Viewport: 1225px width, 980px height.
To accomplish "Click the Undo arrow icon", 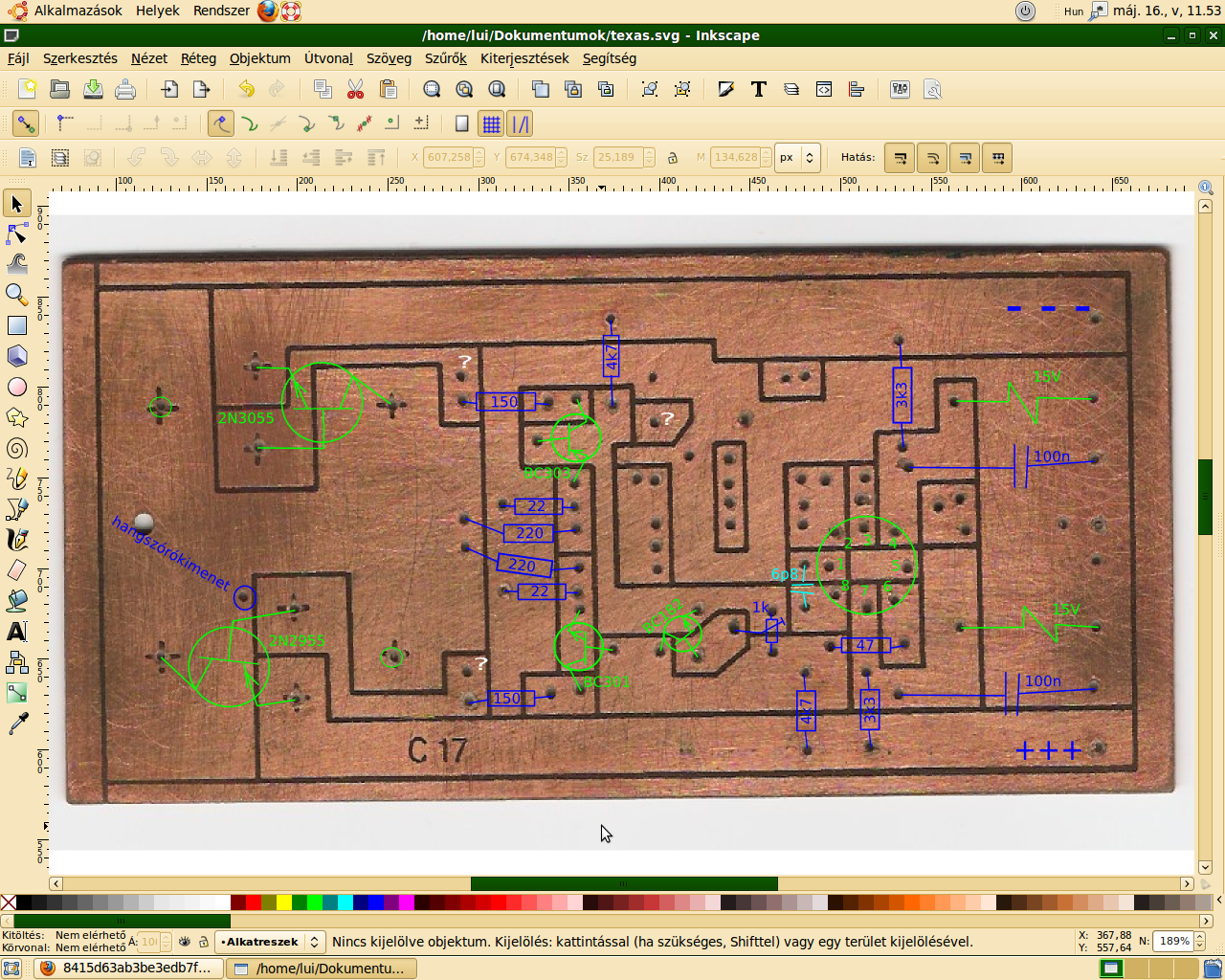I will 246,89.
